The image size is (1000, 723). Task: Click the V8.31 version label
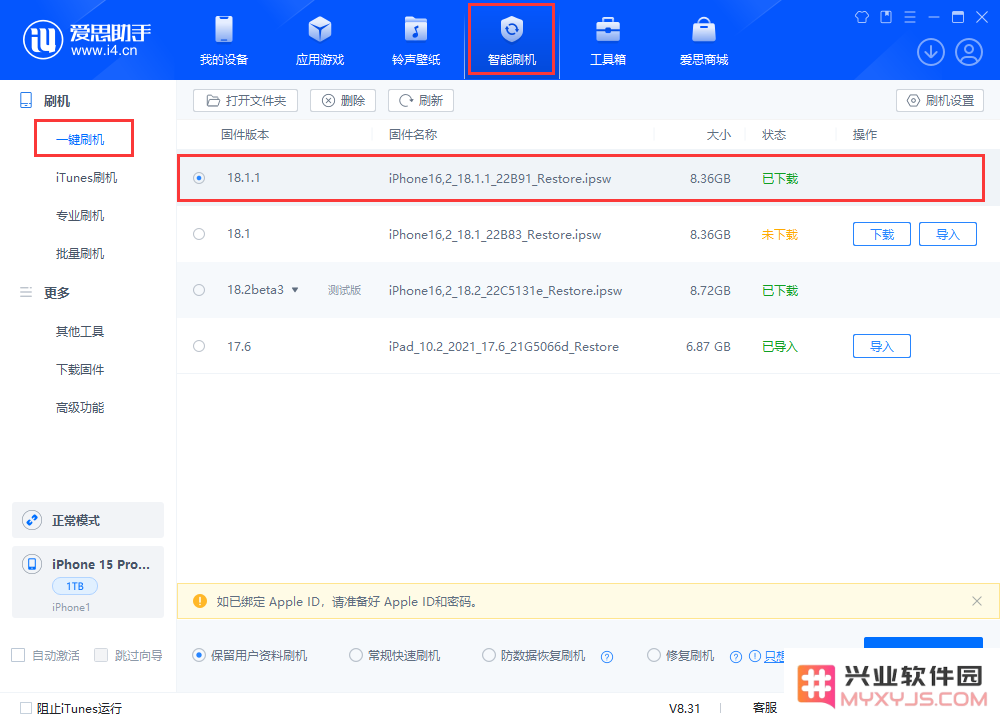click(684, 708)
